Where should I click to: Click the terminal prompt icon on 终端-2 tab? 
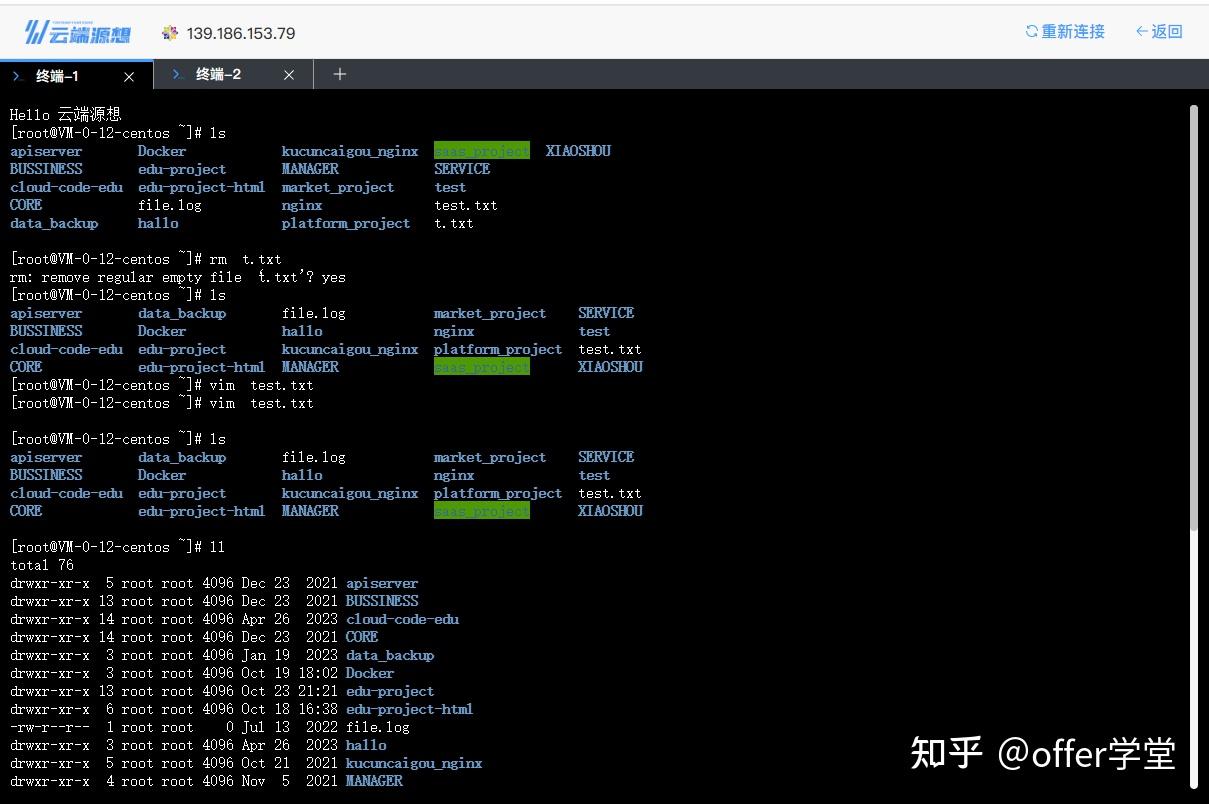(174, 74)
